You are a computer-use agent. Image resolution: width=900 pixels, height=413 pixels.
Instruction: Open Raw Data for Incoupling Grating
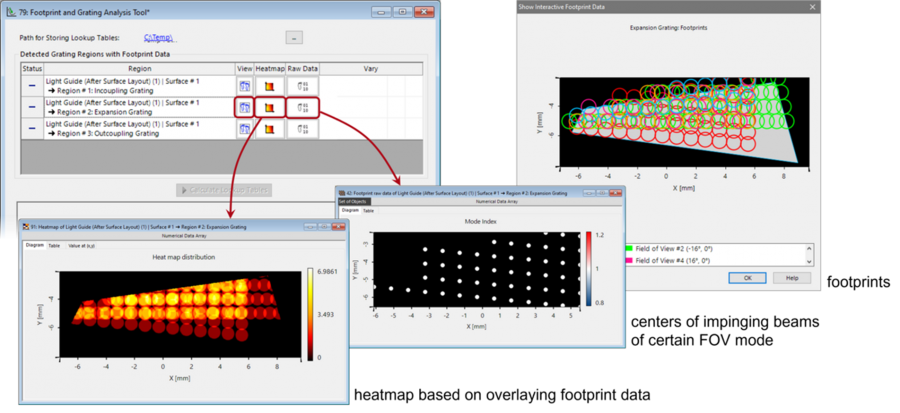(x=302, y=86)
